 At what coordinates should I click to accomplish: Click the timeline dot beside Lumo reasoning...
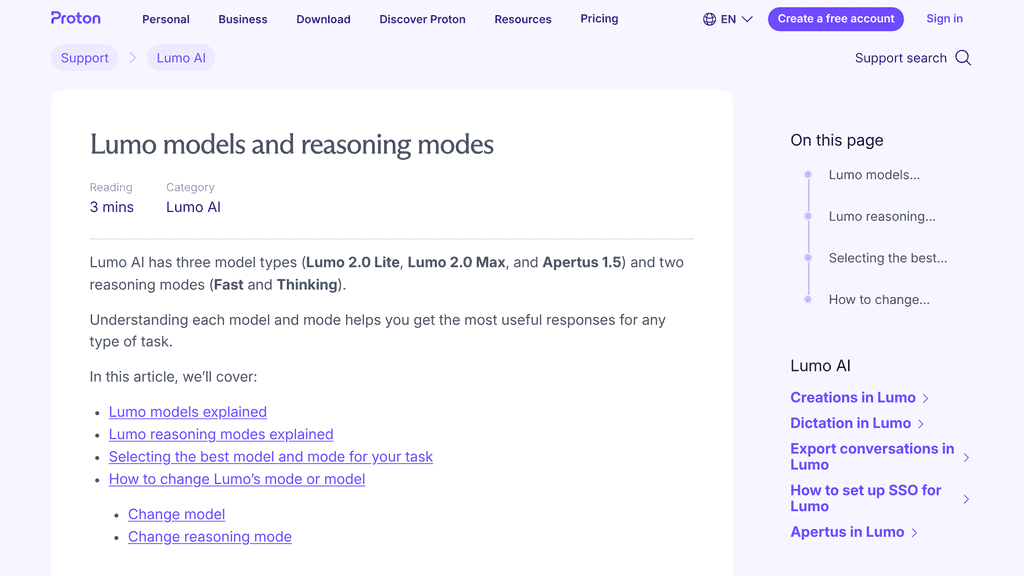808,216
